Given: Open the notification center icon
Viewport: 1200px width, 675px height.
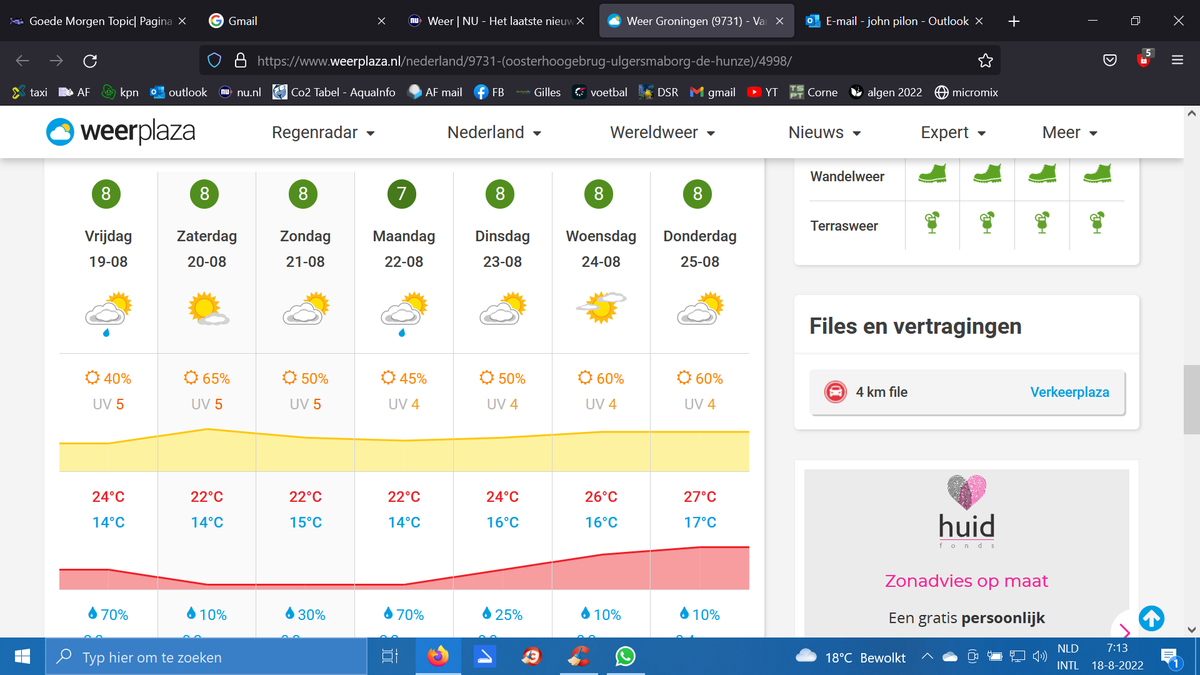Looking at the screenshot, I should pyautogui.click(x=1170, y=657).
